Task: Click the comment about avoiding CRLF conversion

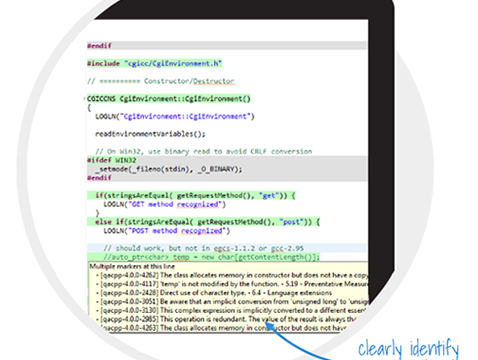Action: click(204, 151)
